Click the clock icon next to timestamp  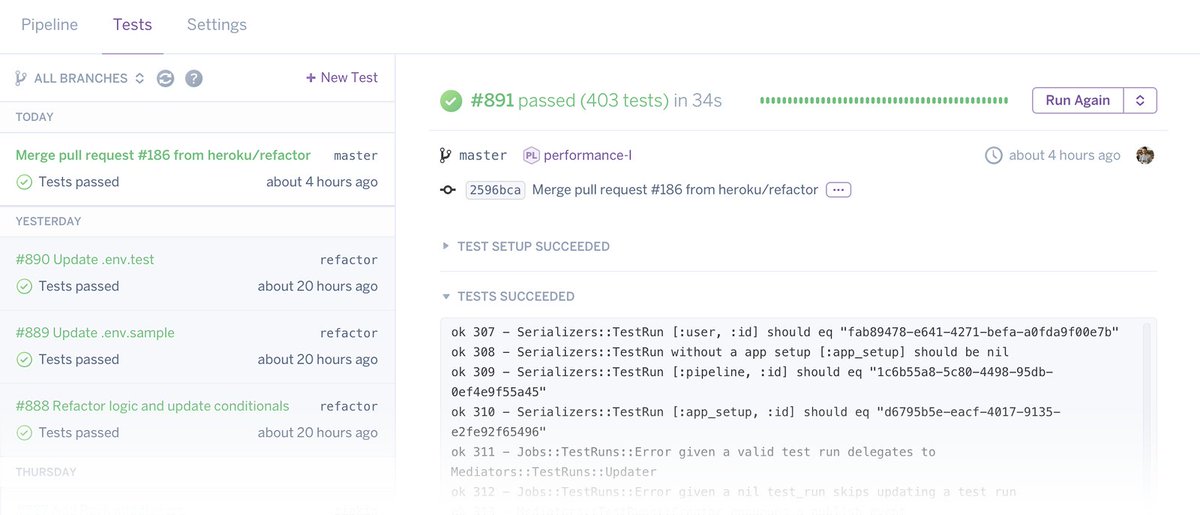[993, 155]
